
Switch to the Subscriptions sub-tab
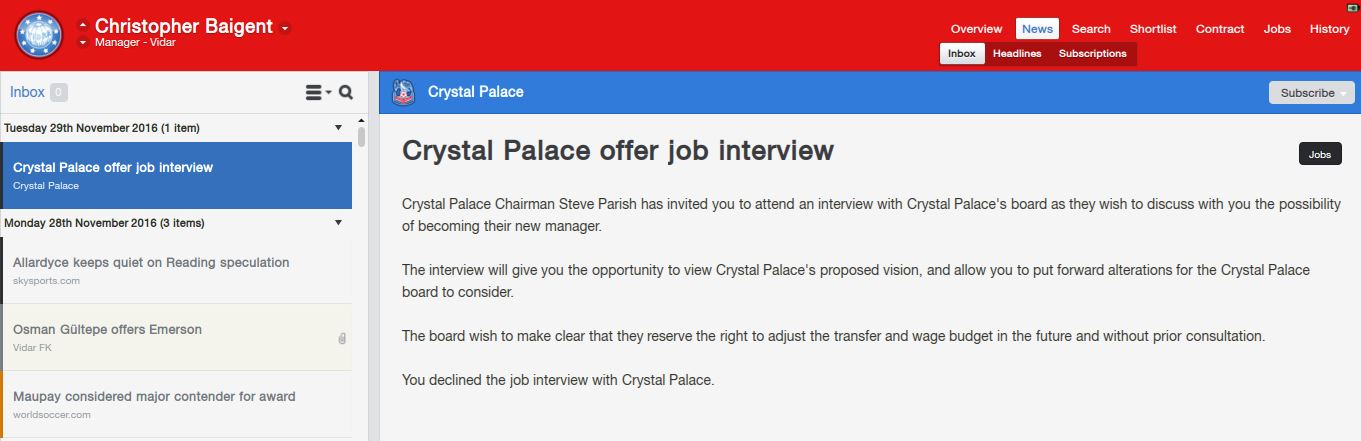pyautogui.click(x=1092, y=54)
